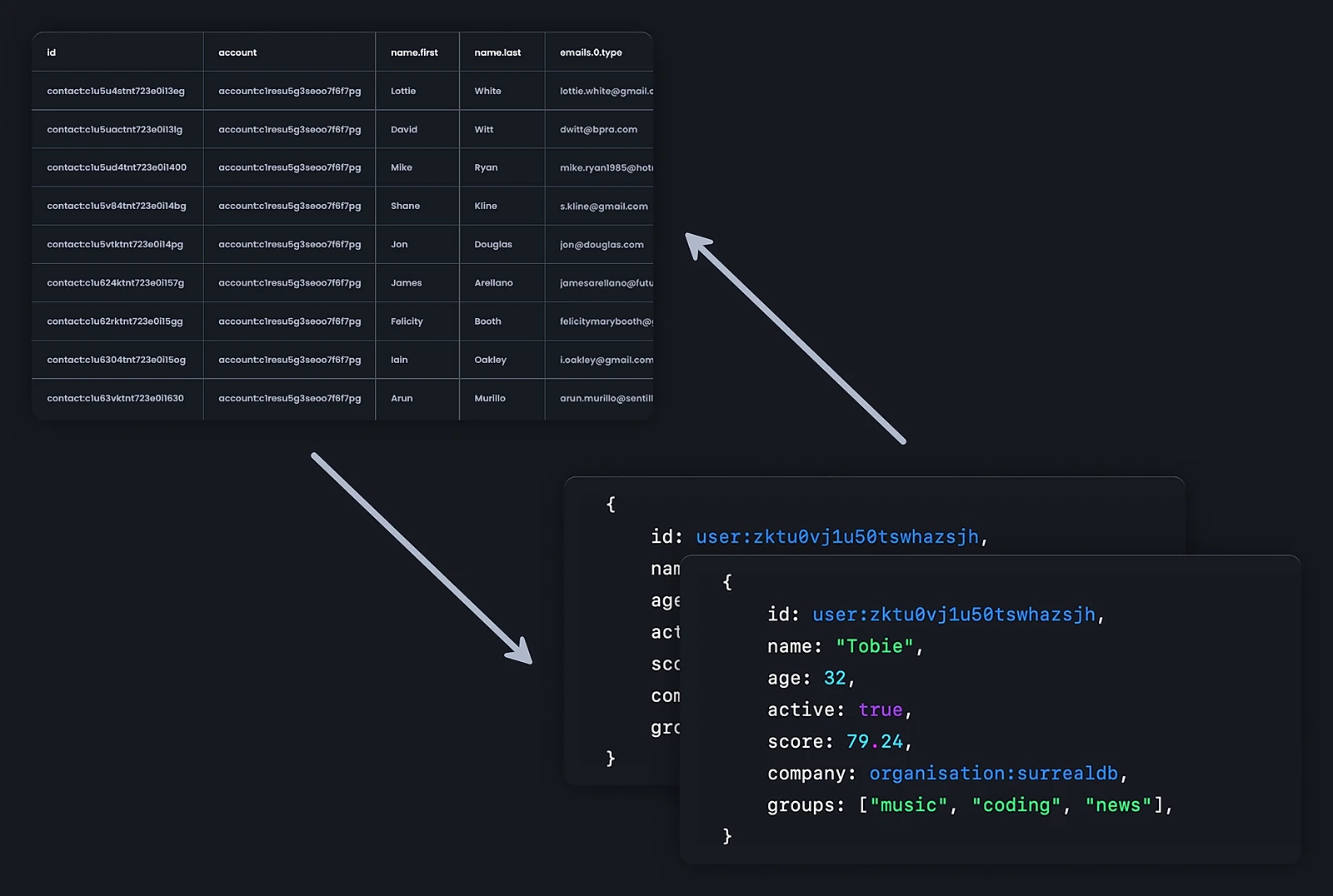This screenshot has height=896, width=1333.
Task: Click the age value 32
Action: [835, 678]
